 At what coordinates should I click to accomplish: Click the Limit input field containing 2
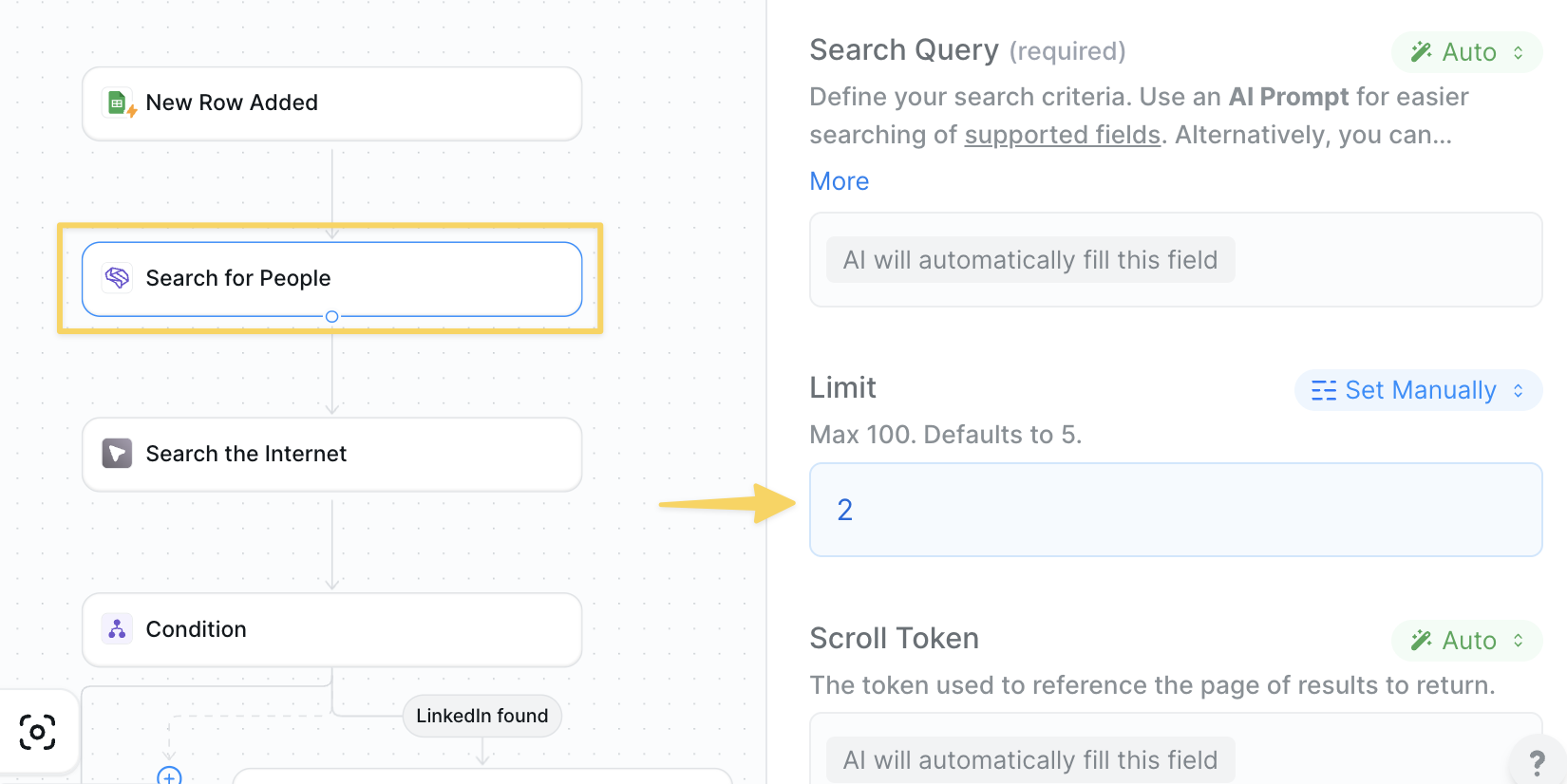coord(1176,510)
